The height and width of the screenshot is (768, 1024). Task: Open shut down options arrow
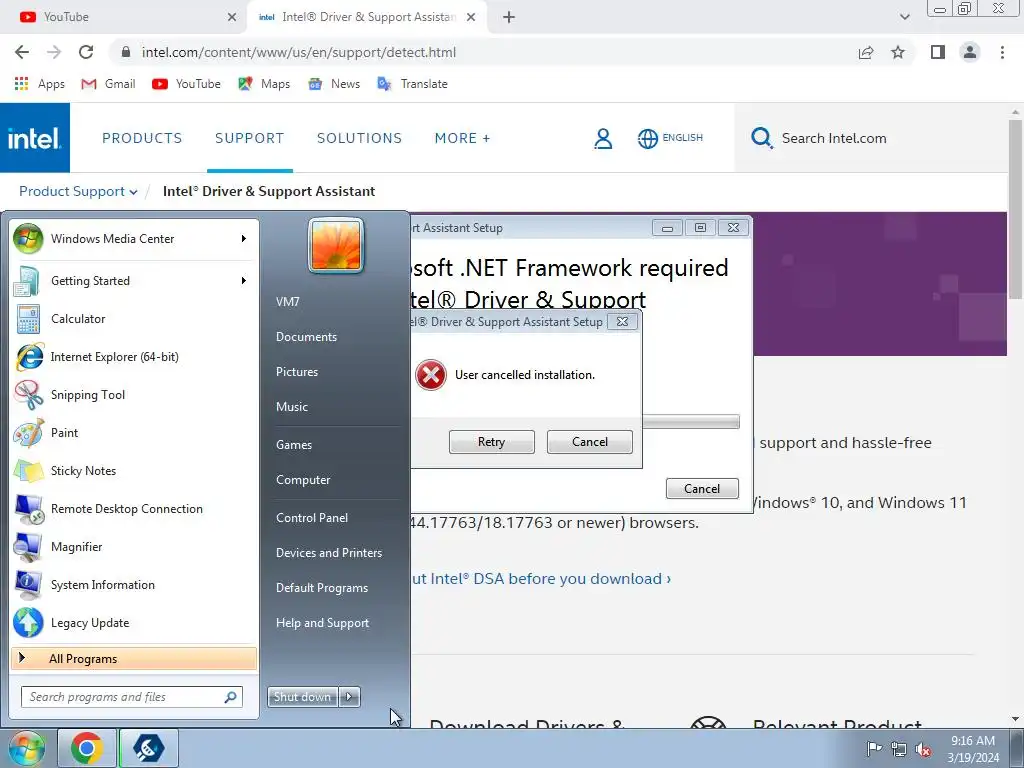349,697
